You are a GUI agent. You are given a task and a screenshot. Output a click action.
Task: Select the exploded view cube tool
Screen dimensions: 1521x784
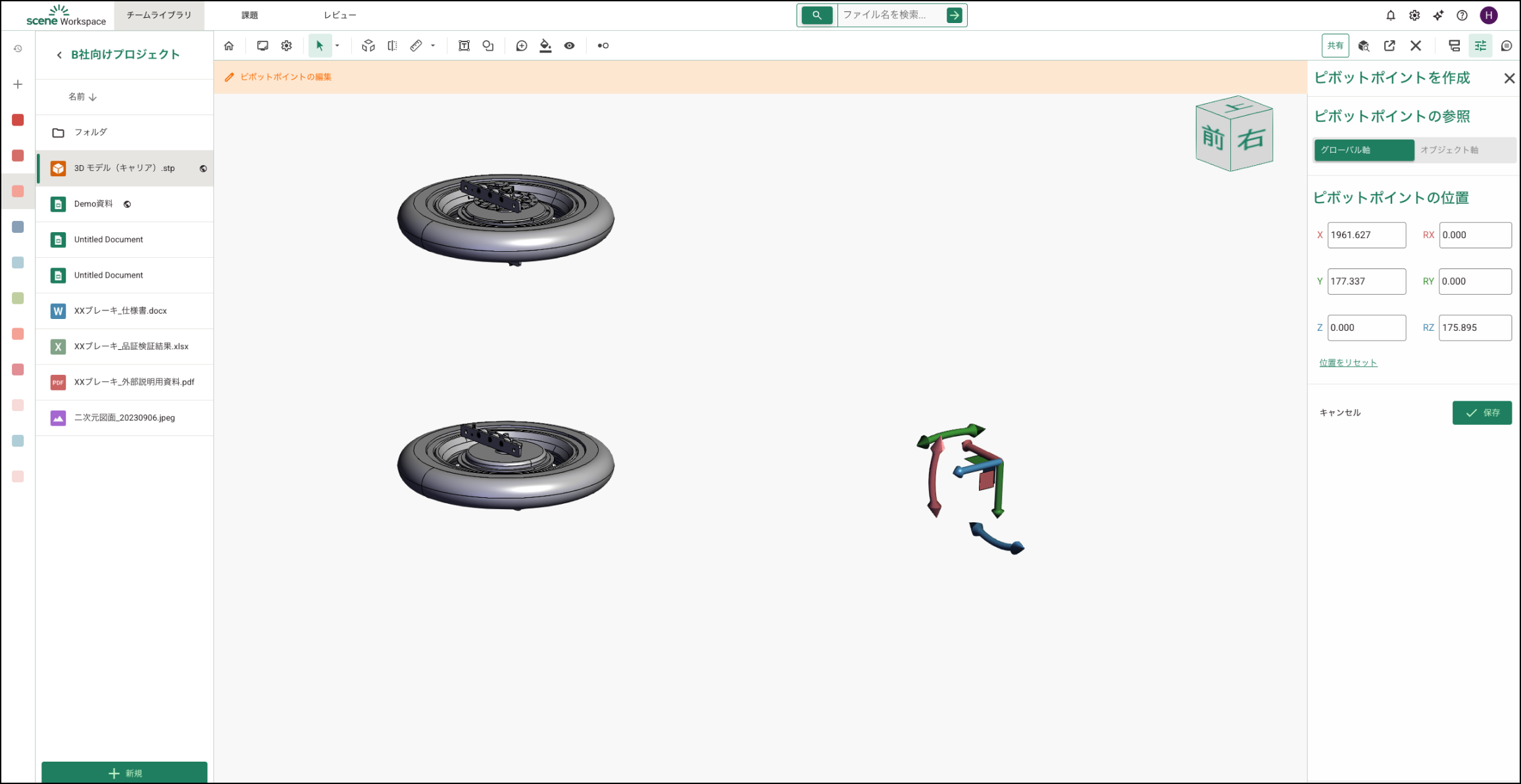pyautogui.click(x=368, y=45)
